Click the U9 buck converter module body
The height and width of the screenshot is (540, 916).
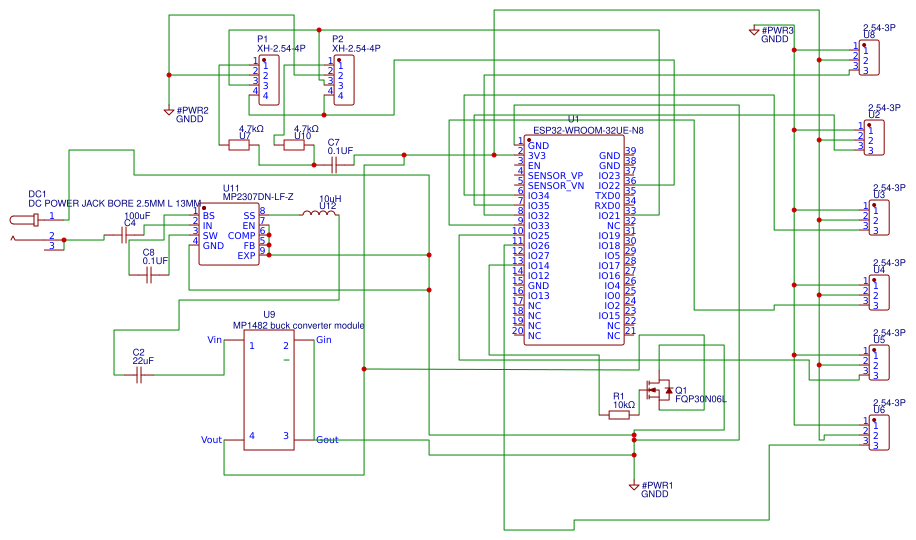(x=269, y=390)
